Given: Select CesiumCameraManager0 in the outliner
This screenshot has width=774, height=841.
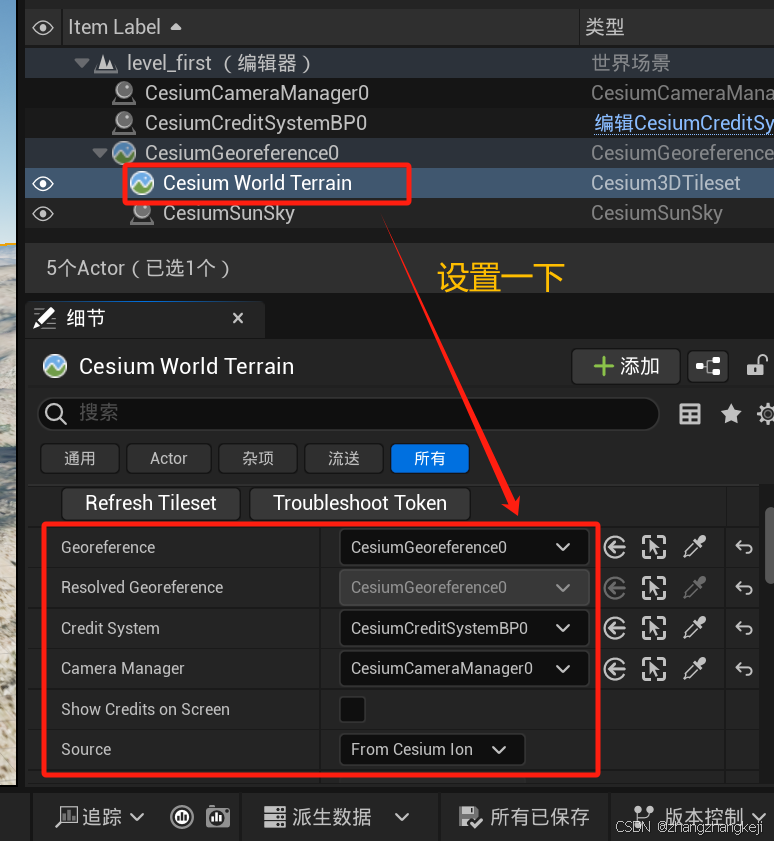Looking at the screenshot, I should [x=256, y=93].
